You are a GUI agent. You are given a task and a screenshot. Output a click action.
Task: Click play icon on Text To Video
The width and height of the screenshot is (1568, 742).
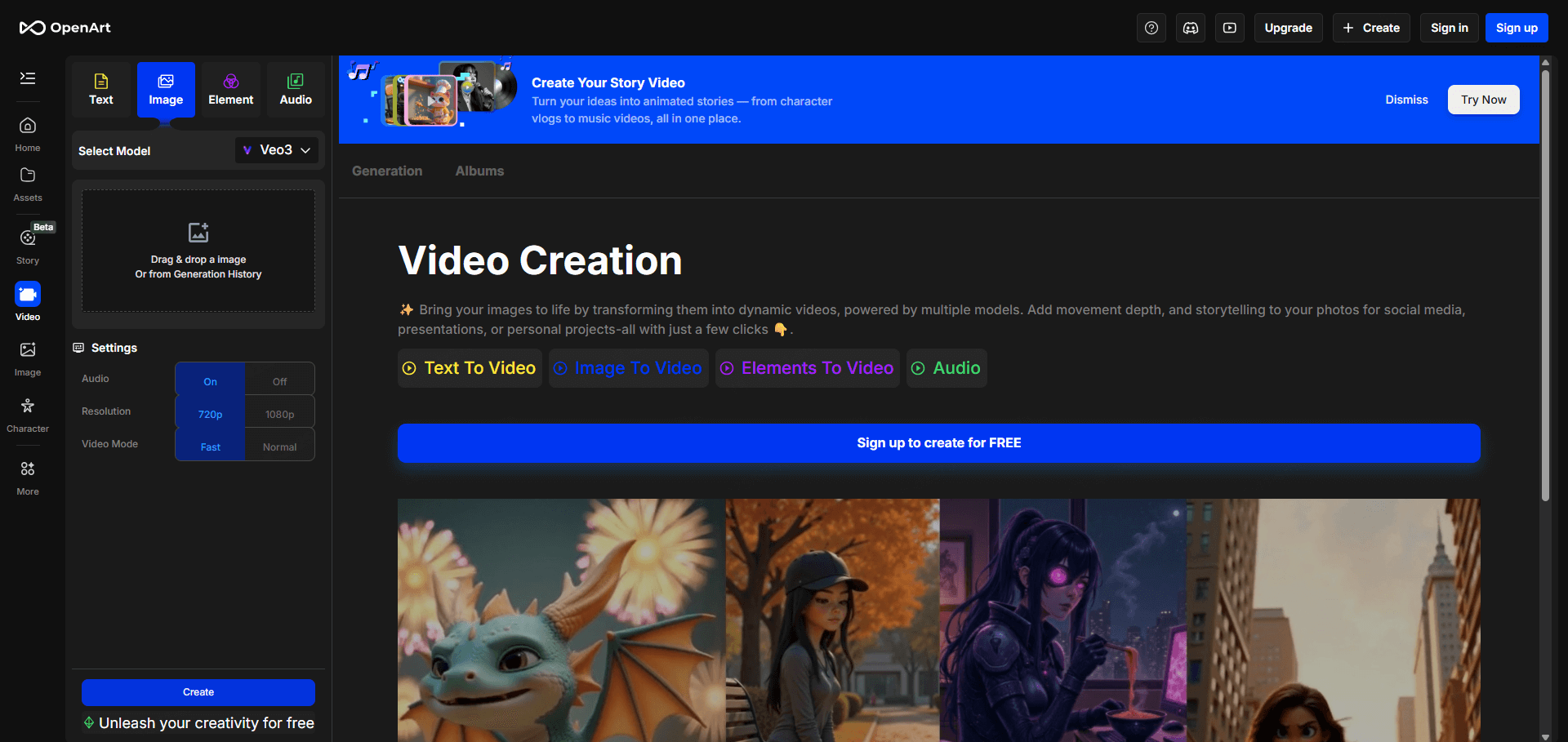point(409,368)
